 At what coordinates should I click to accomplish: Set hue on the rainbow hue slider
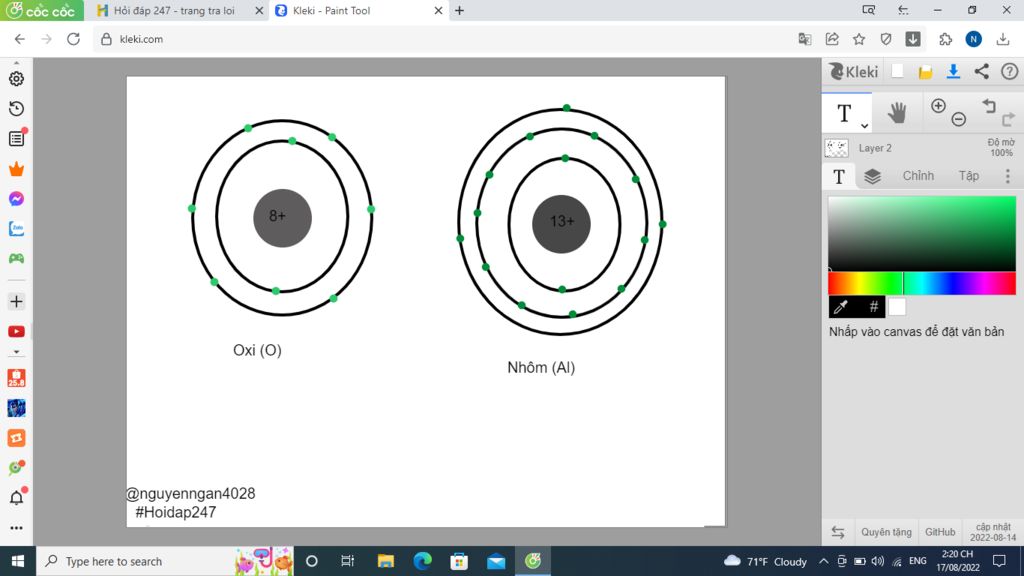pos(921,283)
